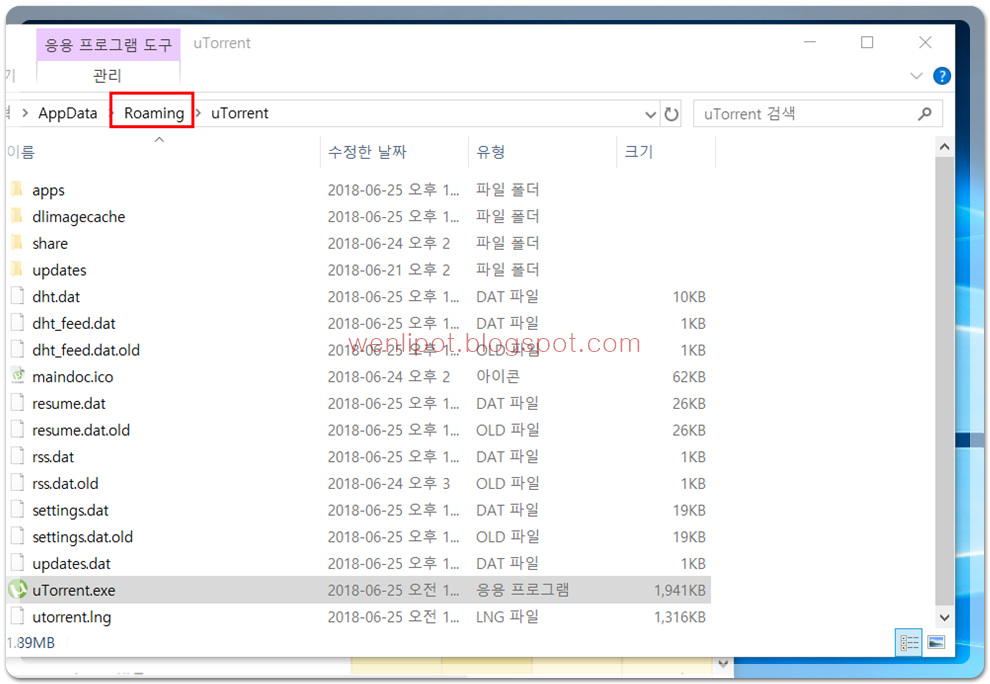Click the 1,941KB size cell
Viewport: 990px width, 684px height.
tap(679, 590)
